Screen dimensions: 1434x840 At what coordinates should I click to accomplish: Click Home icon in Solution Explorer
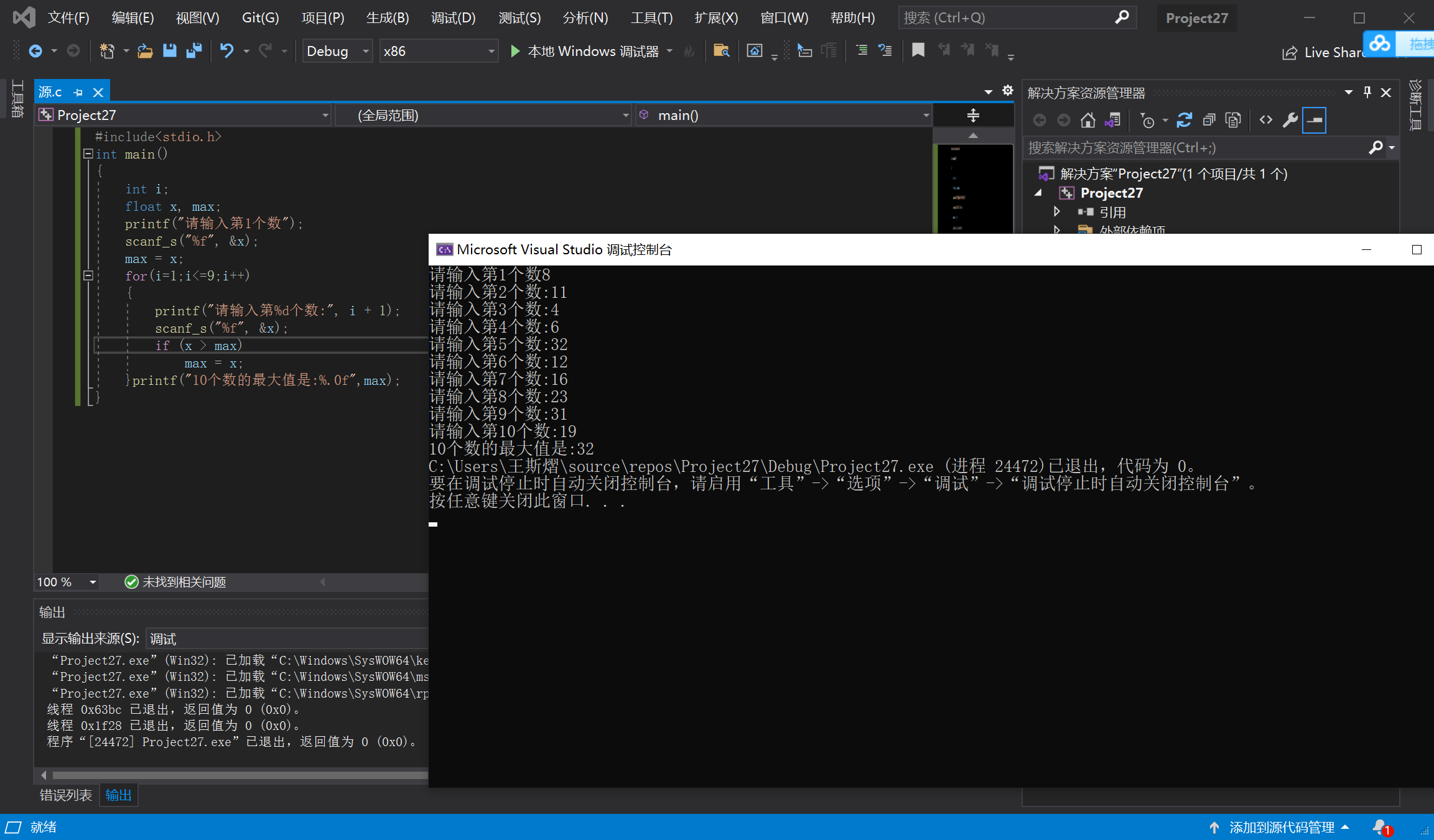tap(1087, 120)
